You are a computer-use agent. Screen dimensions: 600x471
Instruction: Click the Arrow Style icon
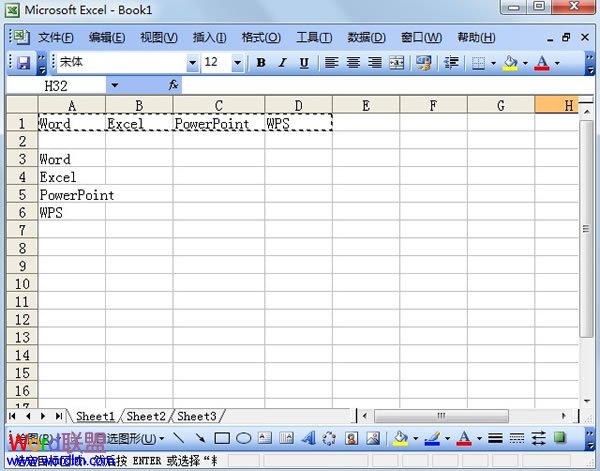click(x=538, y=438)
